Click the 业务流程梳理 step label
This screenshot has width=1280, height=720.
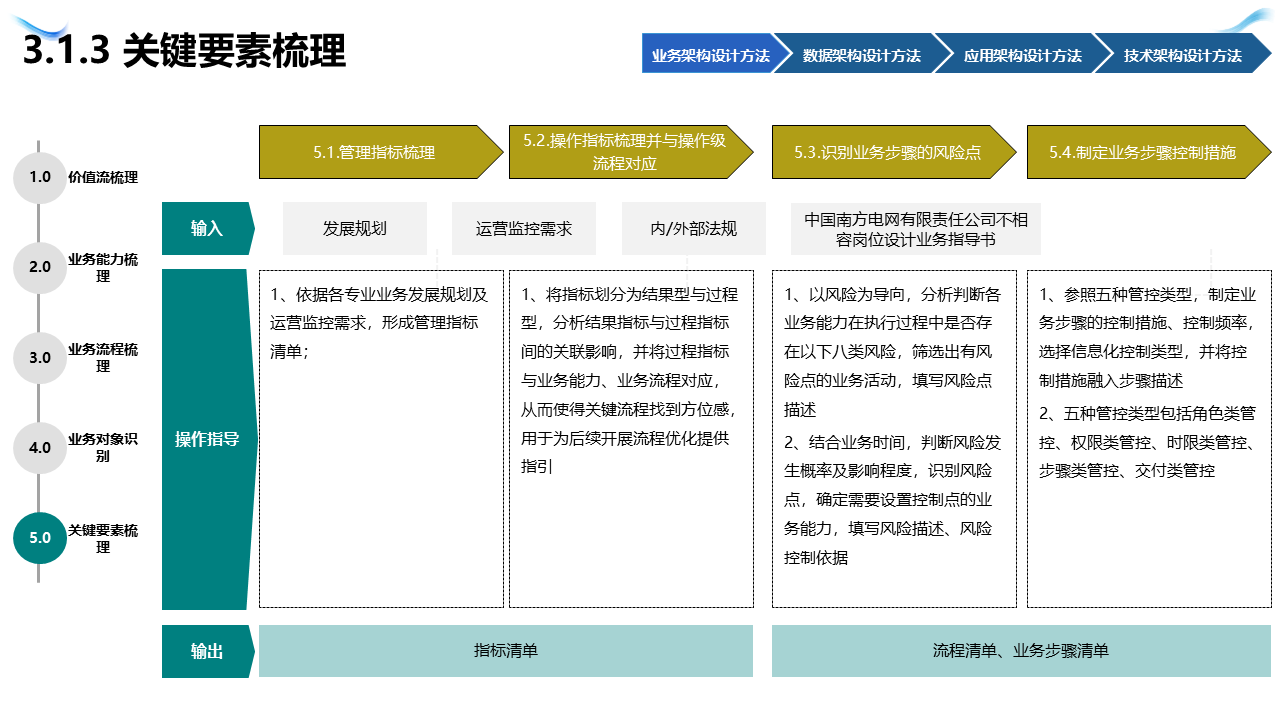coord(103,357)
